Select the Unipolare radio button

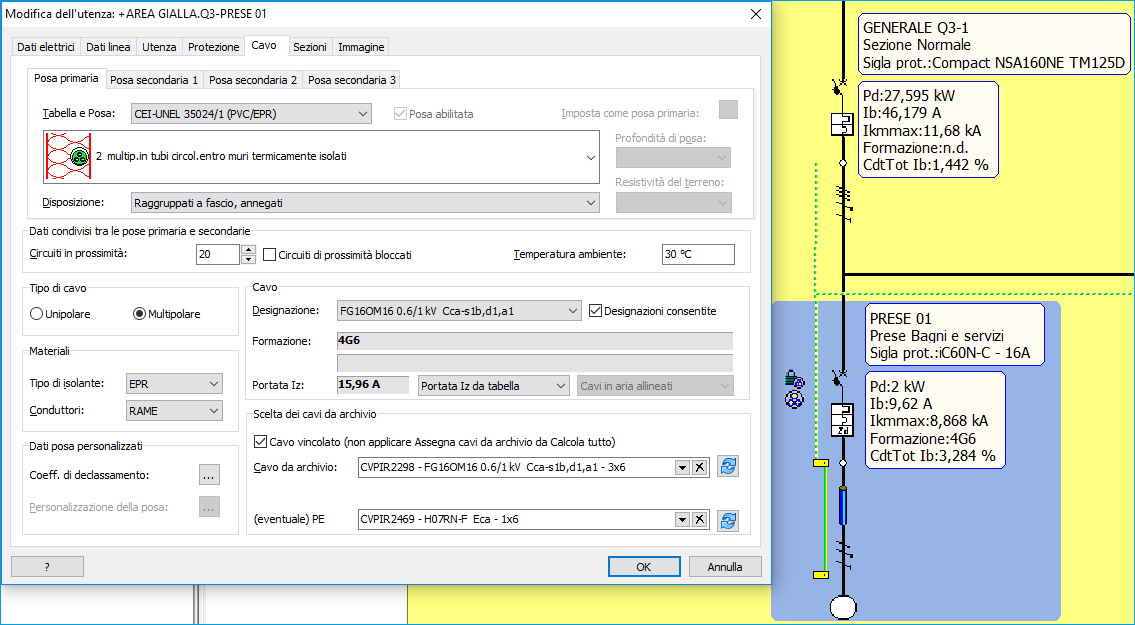tap(36, 314)
